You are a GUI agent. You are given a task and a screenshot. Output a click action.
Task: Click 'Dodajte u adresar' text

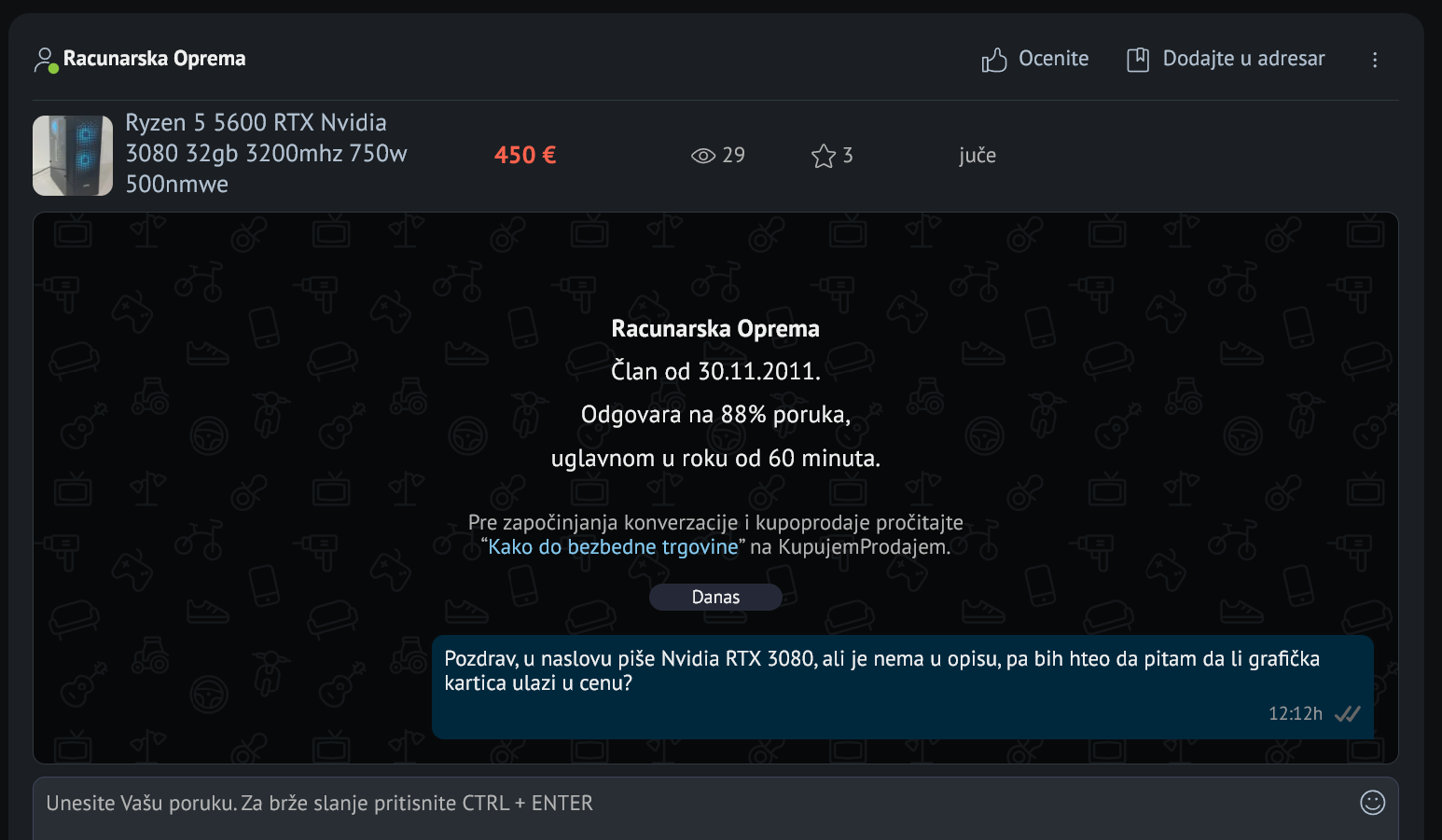[1242, 59]
